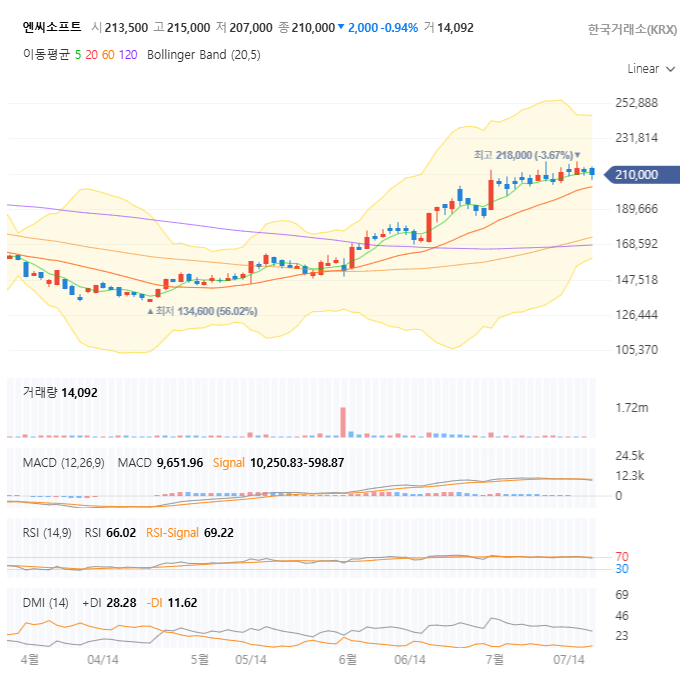Click the RSI-Signal value 69.22

pyautogui.click(x=219, y=533)
